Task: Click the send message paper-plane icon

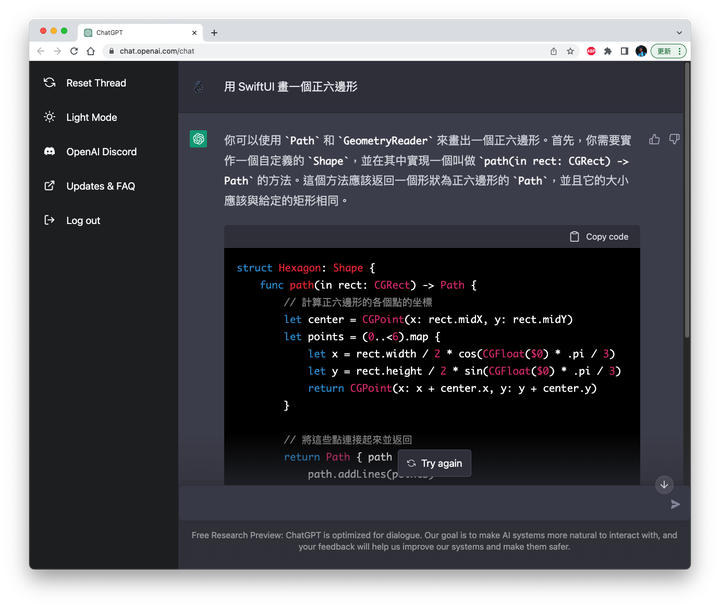Action: [675, 504]
